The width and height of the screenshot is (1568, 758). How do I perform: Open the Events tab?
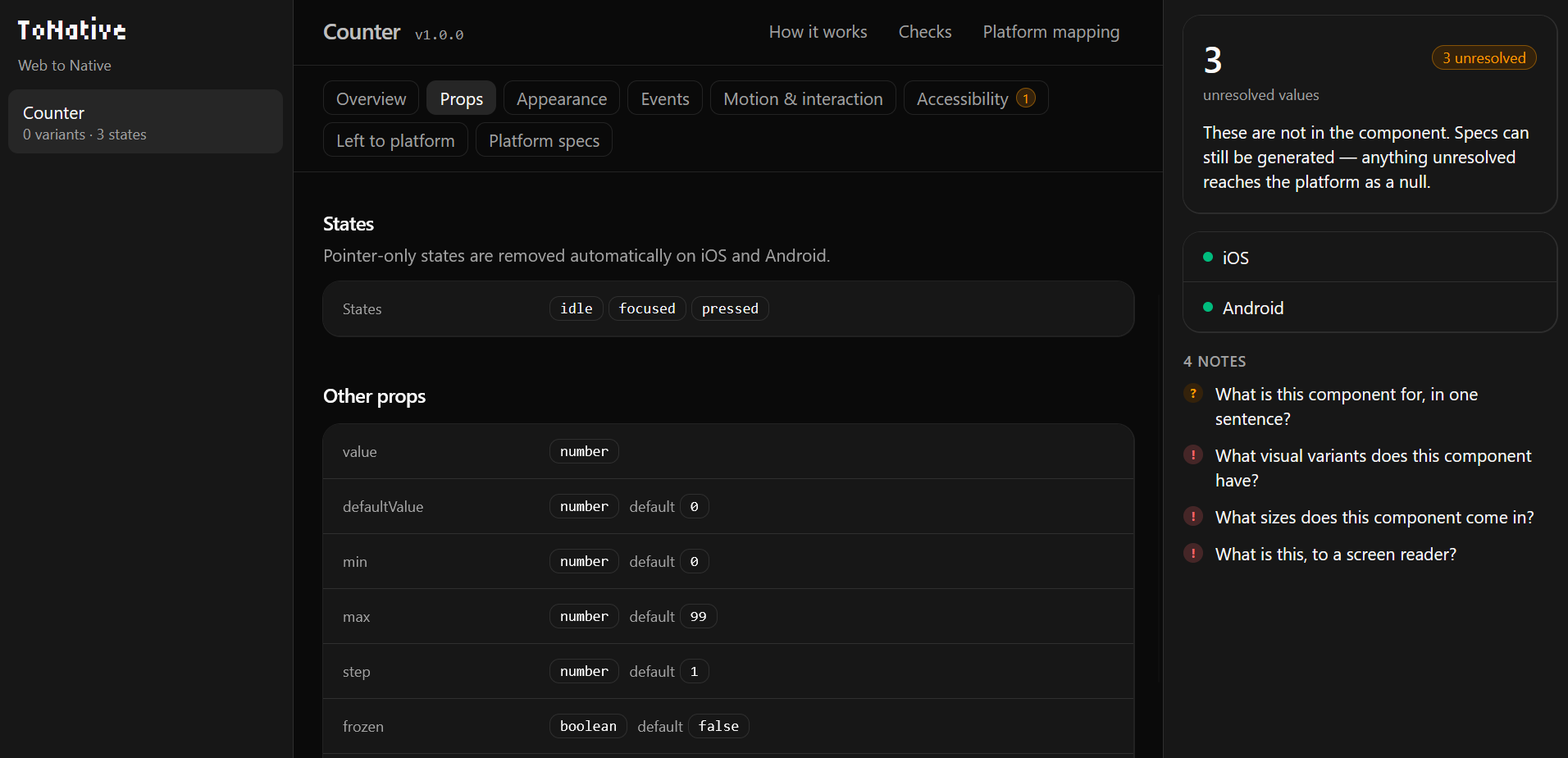(x=665, y=98)
